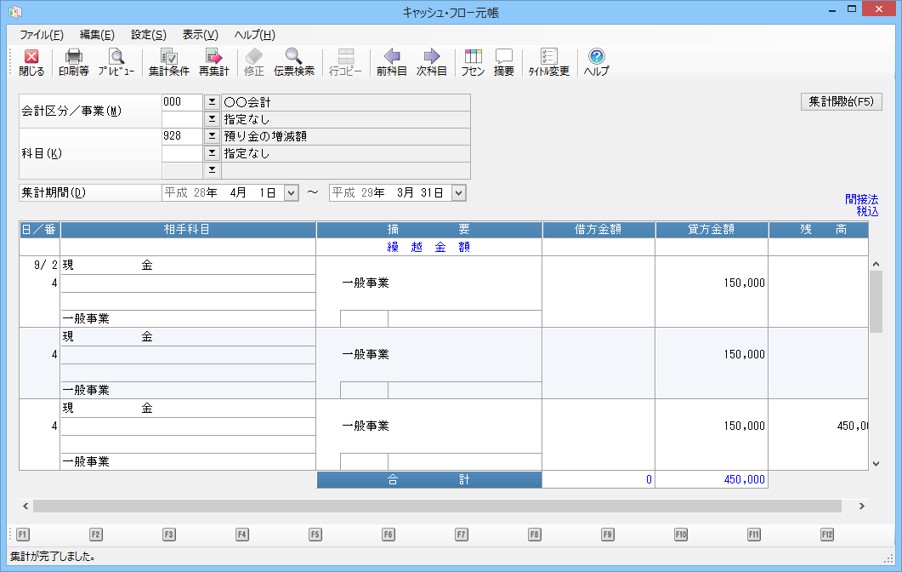
Task: Open 集計条件 aggregation conditions icon
Action: tap(169, 62)
